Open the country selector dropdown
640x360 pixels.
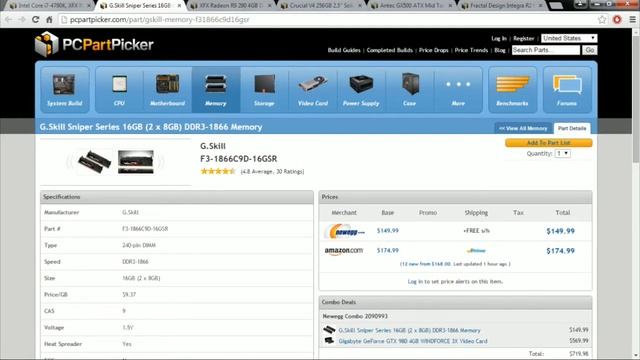pyautogui.click(x=569, y=38)
